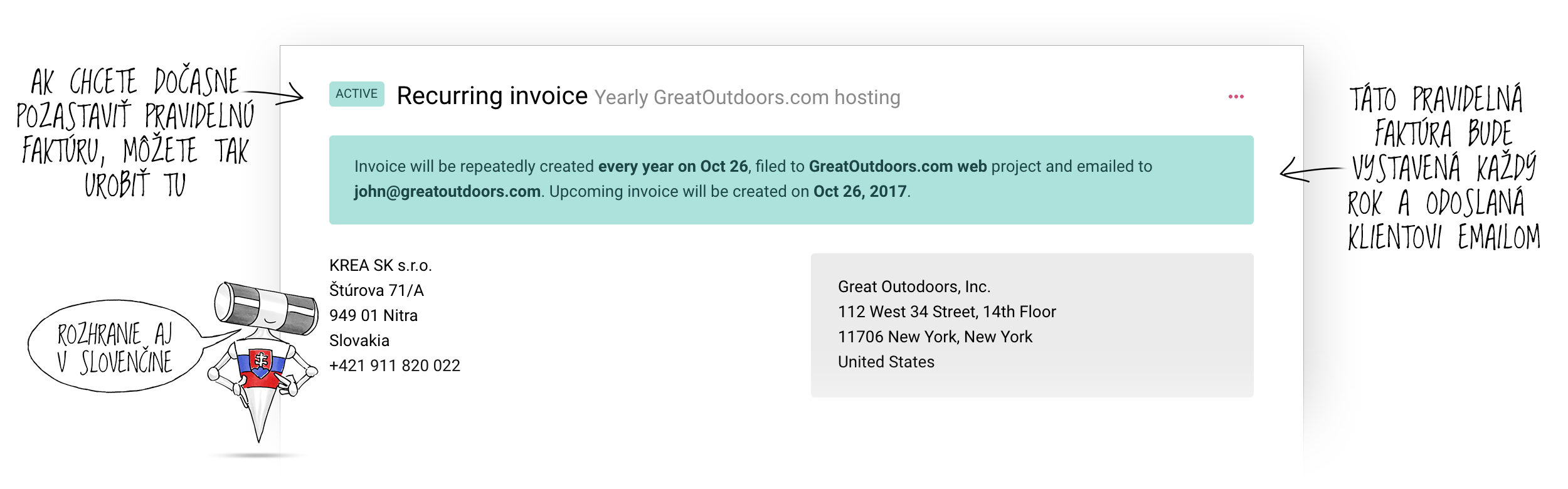Screen dimensions: 1568x489
Task: Click the arrow pointing at the teal banner
Action: coord(1311,170)
